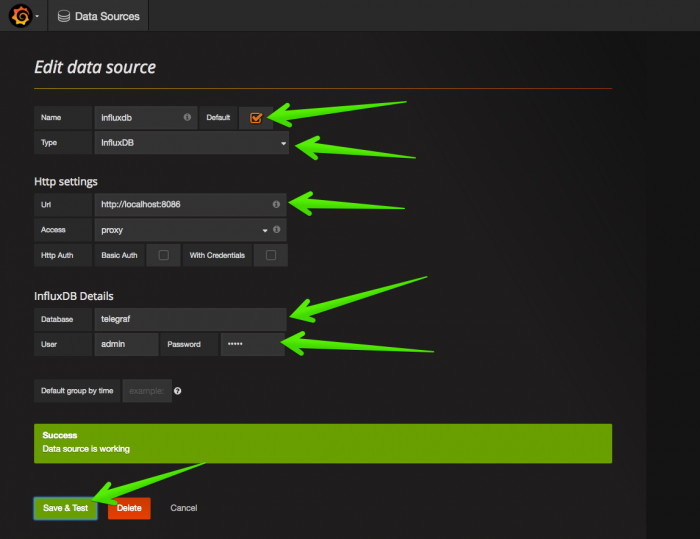Click info icon in Name field
700x539 pixels.
pos(187,117)
